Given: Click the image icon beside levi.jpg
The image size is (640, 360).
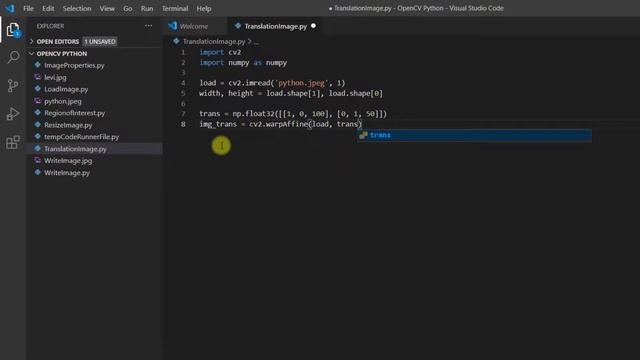Looking at the screenshot, I should [x=38, y=77].
